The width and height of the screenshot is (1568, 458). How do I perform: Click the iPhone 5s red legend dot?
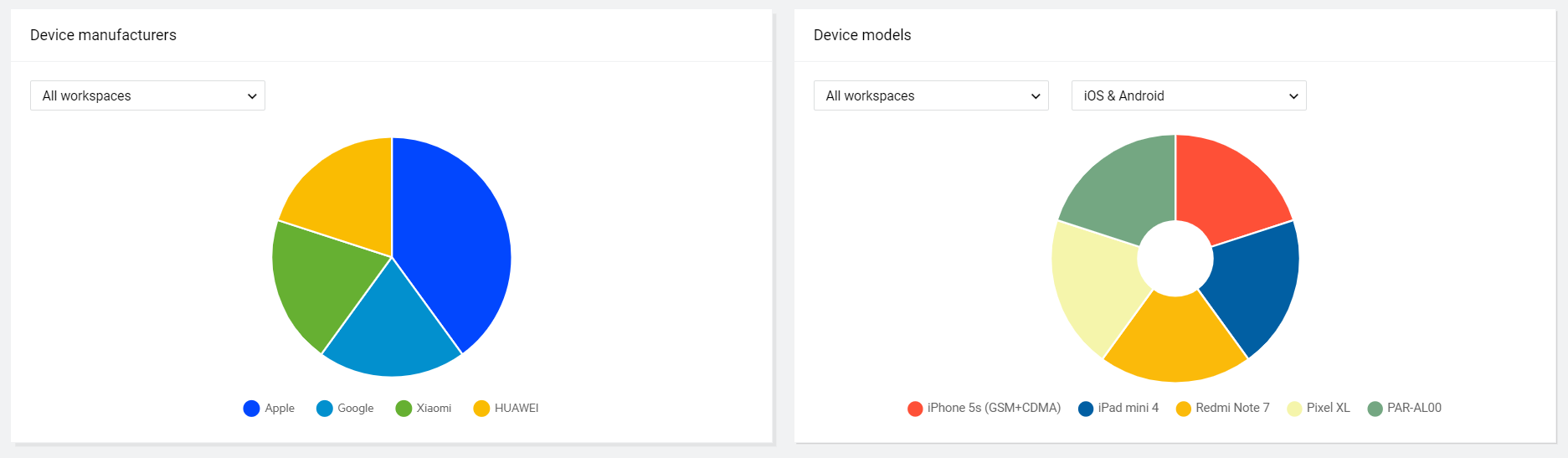tap(915, 409)
